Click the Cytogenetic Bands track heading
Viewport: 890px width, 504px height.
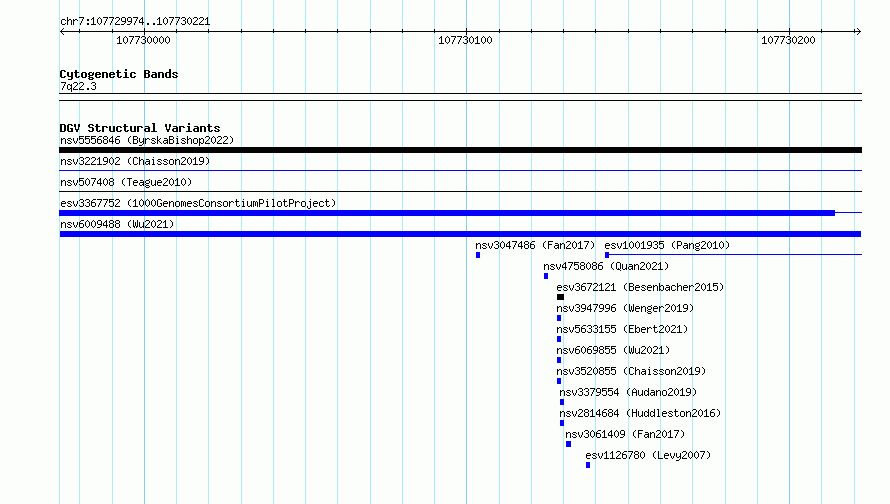coord(119,74)
